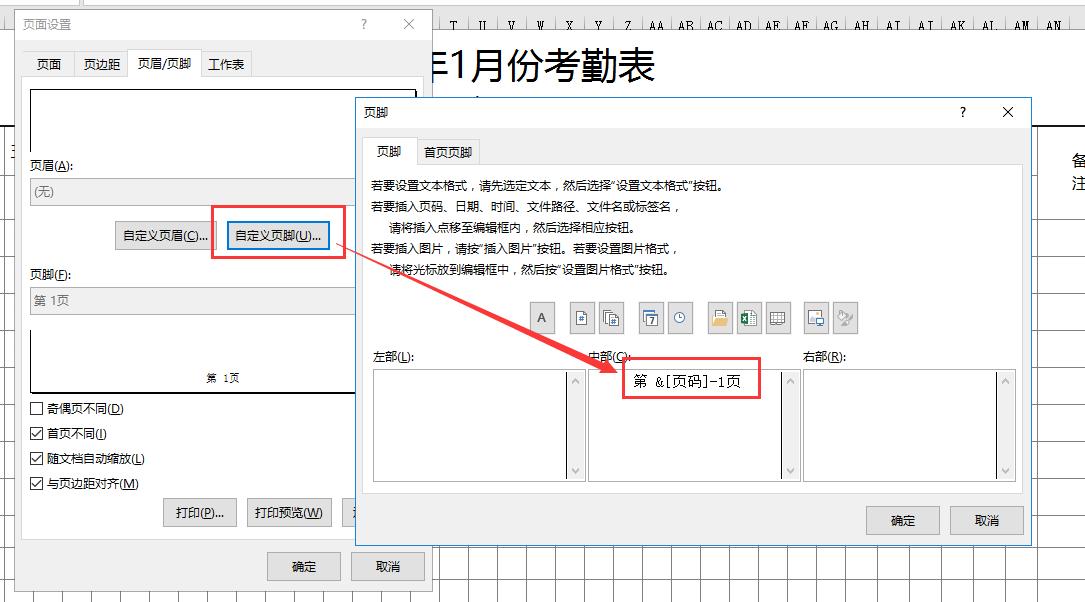The width and height of the screenshot is (1085, 602).
Task: Switch to the 首页页脚 tab
Action: point(446,152)
